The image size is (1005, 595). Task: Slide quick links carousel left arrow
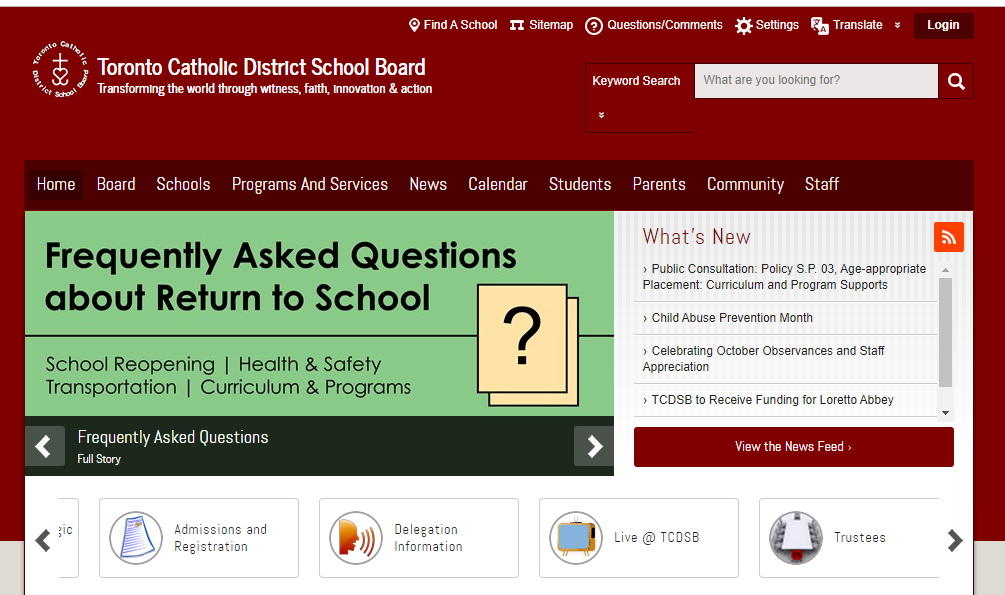[43, 540]
